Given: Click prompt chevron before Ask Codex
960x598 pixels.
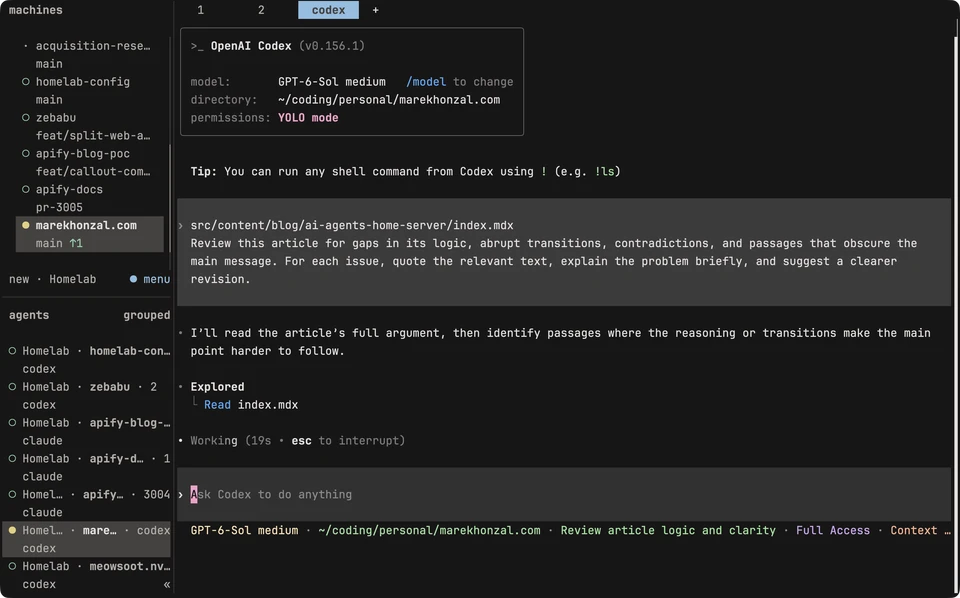Looking at the screenshot, I should (x=181, y=495).
